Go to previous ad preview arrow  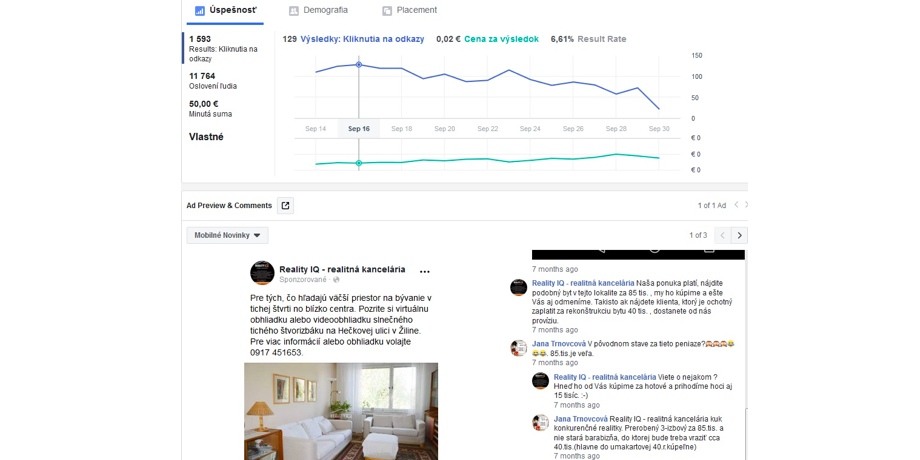(722, 236)
